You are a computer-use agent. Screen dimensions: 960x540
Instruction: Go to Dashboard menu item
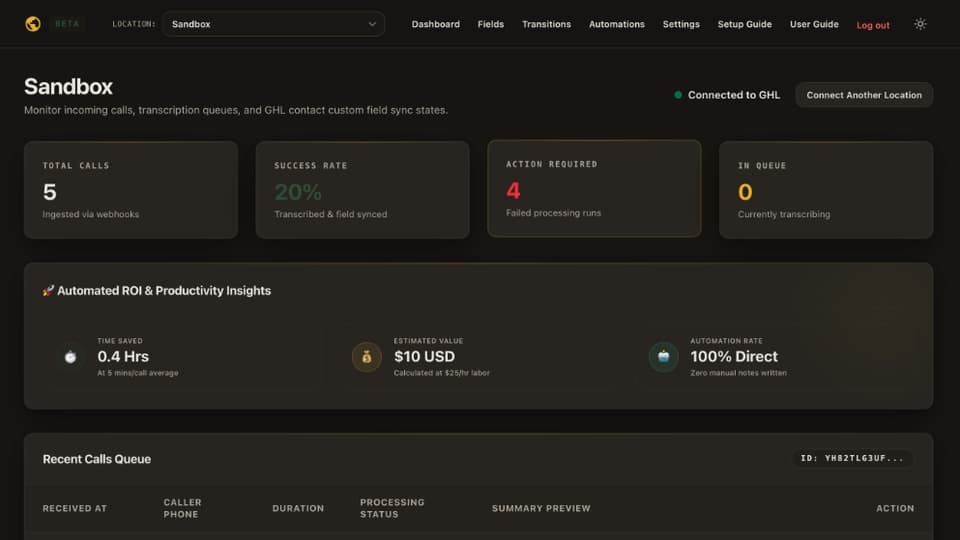click(435, 24)
